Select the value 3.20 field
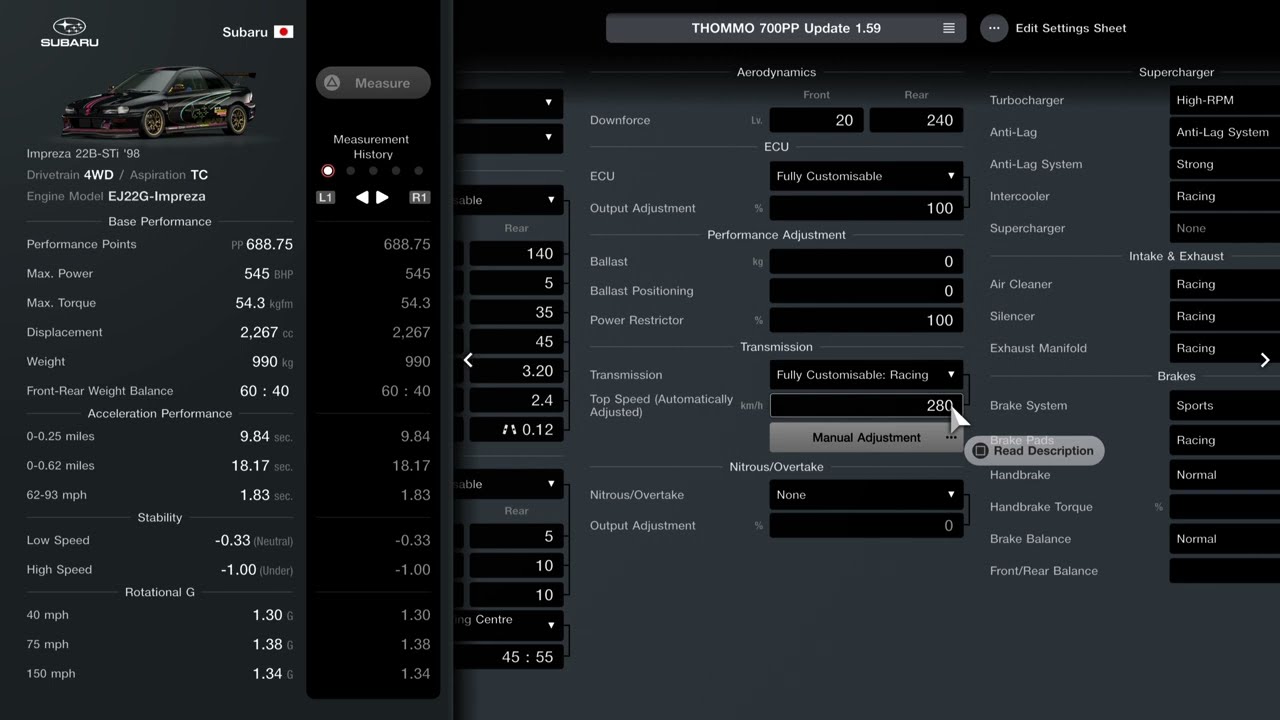This screenshot has width=1280, height=720. pyautogui.click(x=516, y=371)
